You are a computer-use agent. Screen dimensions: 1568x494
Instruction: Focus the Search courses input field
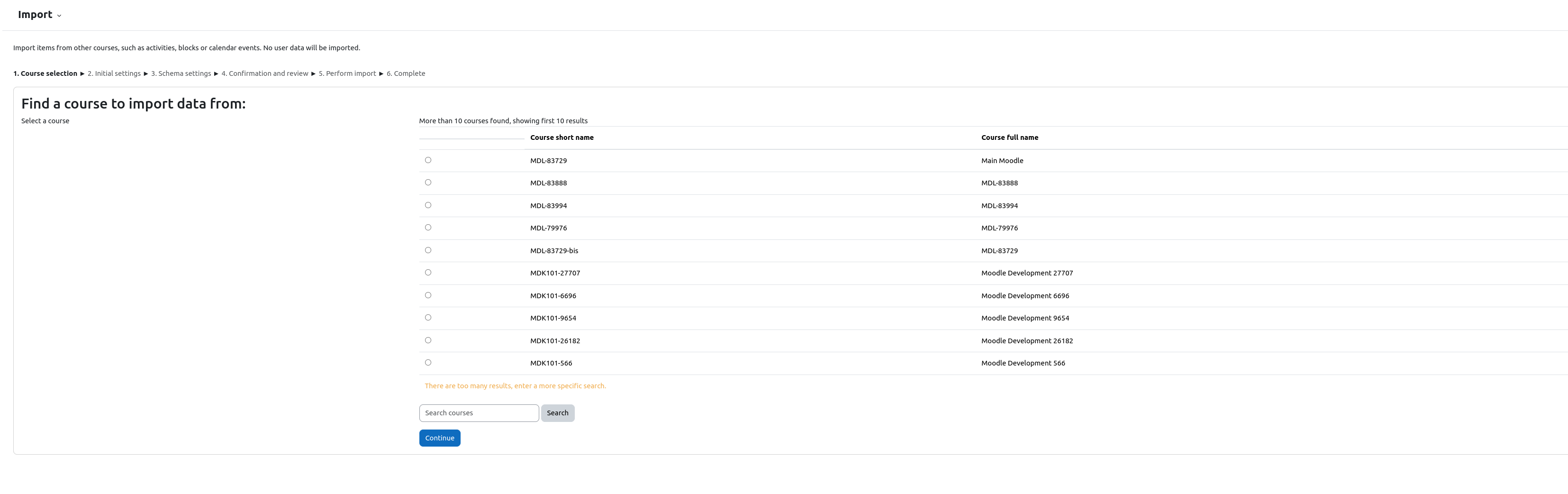point(479,413)
